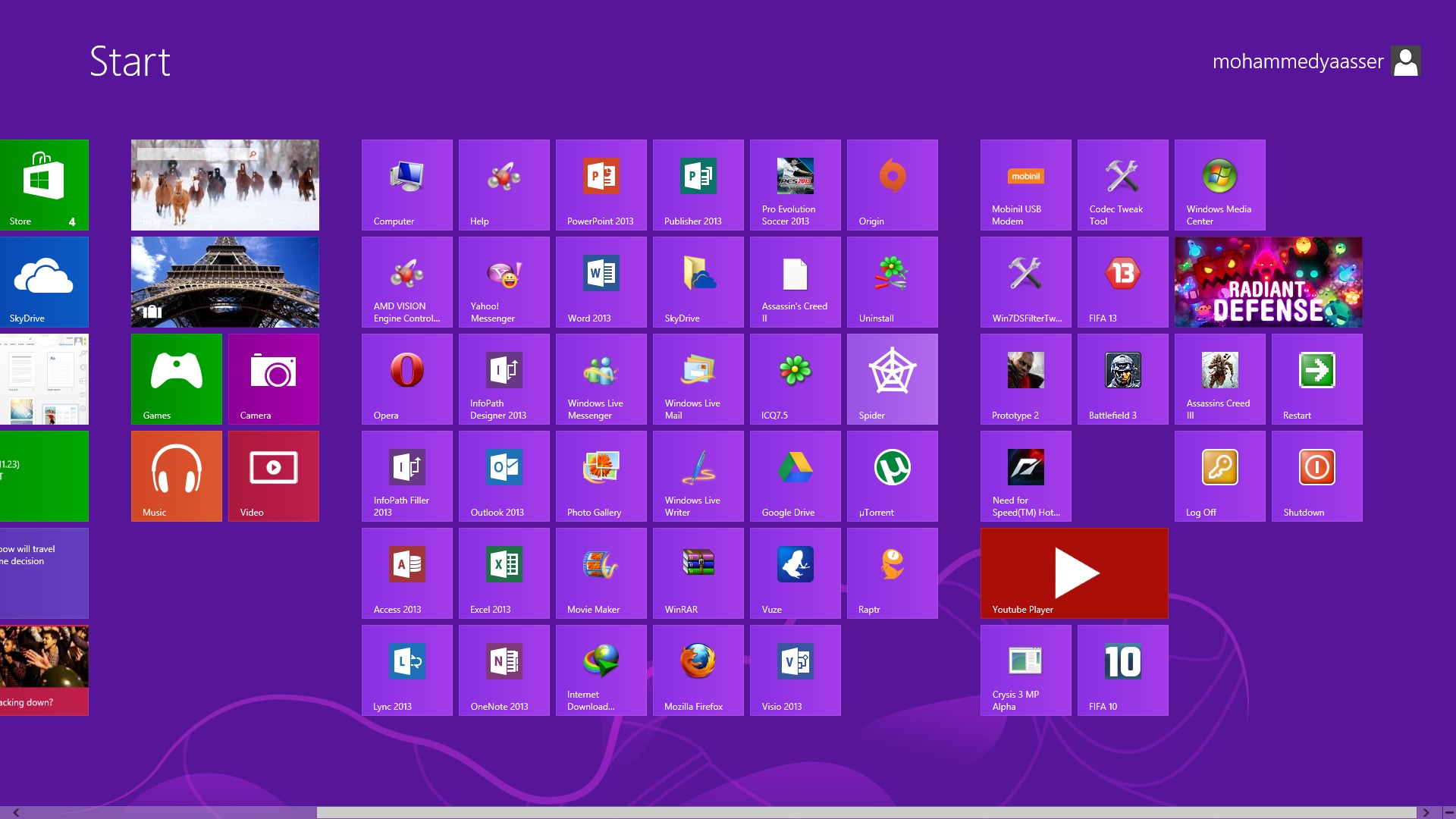Launch Lync 2013

click(407, 670)
